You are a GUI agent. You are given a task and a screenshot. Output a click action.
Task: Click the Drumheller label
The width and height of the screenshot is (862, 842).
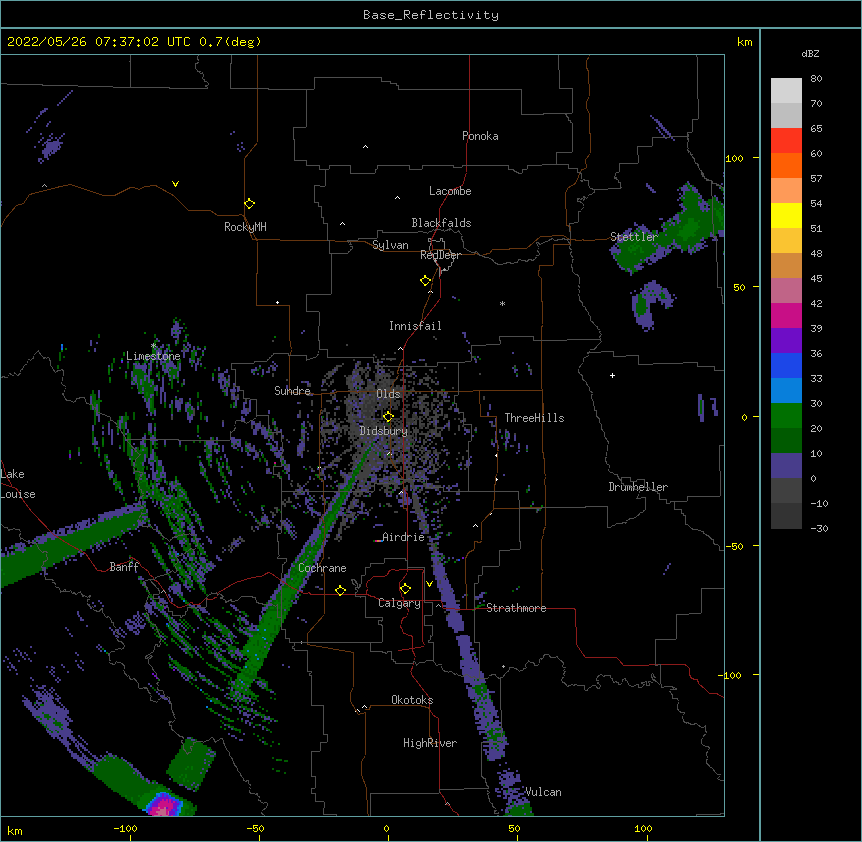tap(638, 487)
